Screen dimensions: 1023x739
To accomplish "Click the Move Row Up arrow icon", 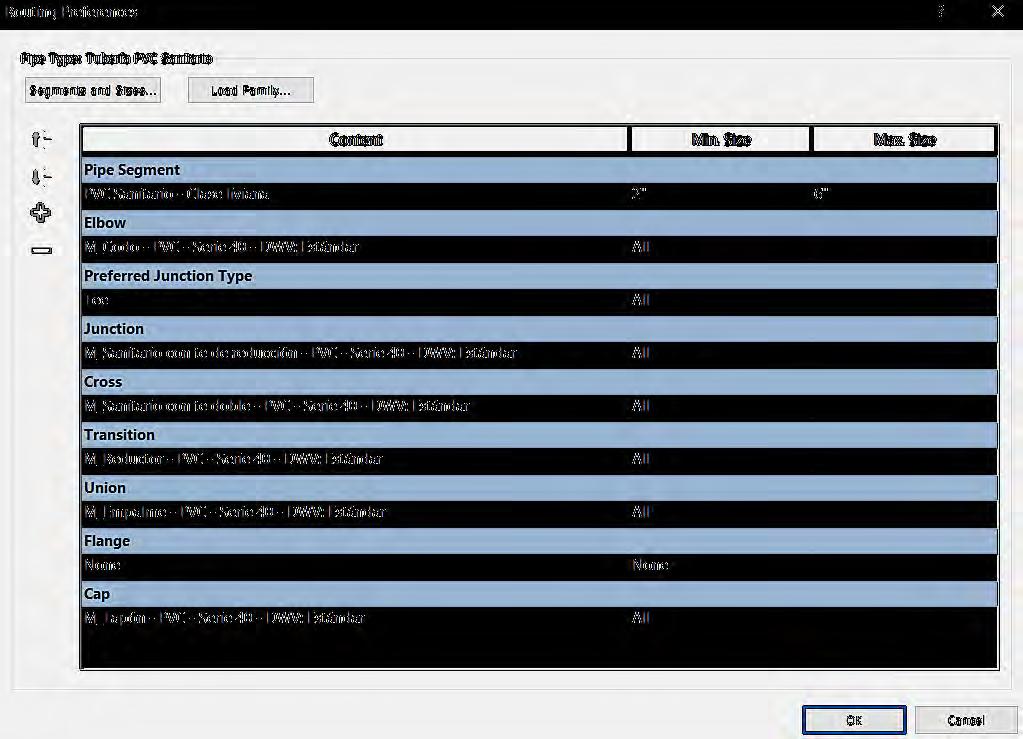I will tap(40, 139).
